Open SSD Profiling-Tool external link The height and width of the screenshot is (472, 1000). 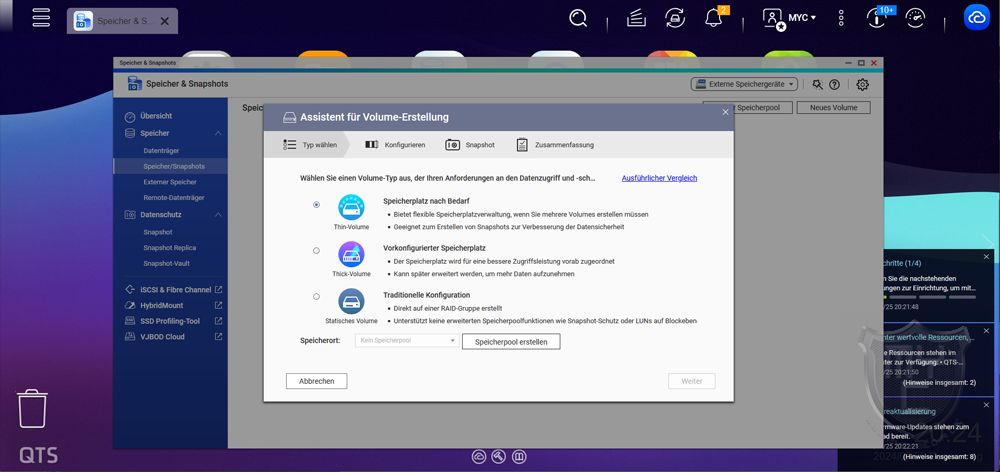coord(218,321)
